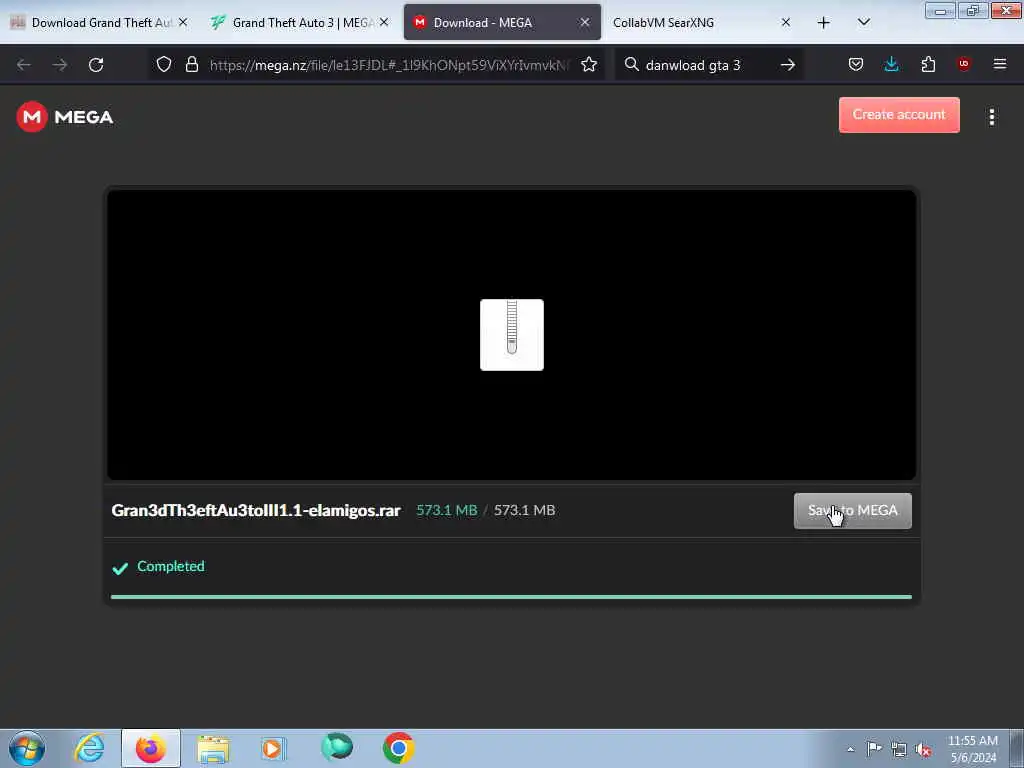Reload the current page
Image resolution: width=1024 pixels, height=768 pixels.
click(x=96, y=65)
